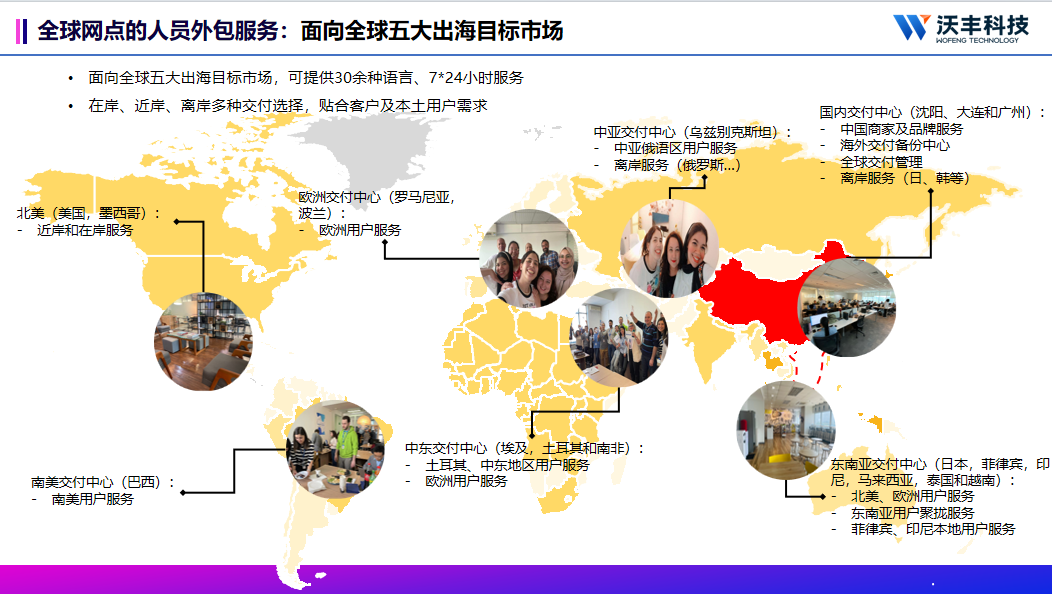Click the purple gradient footer bar
The width and height of the screenshot is (1052, 594).
526,579
